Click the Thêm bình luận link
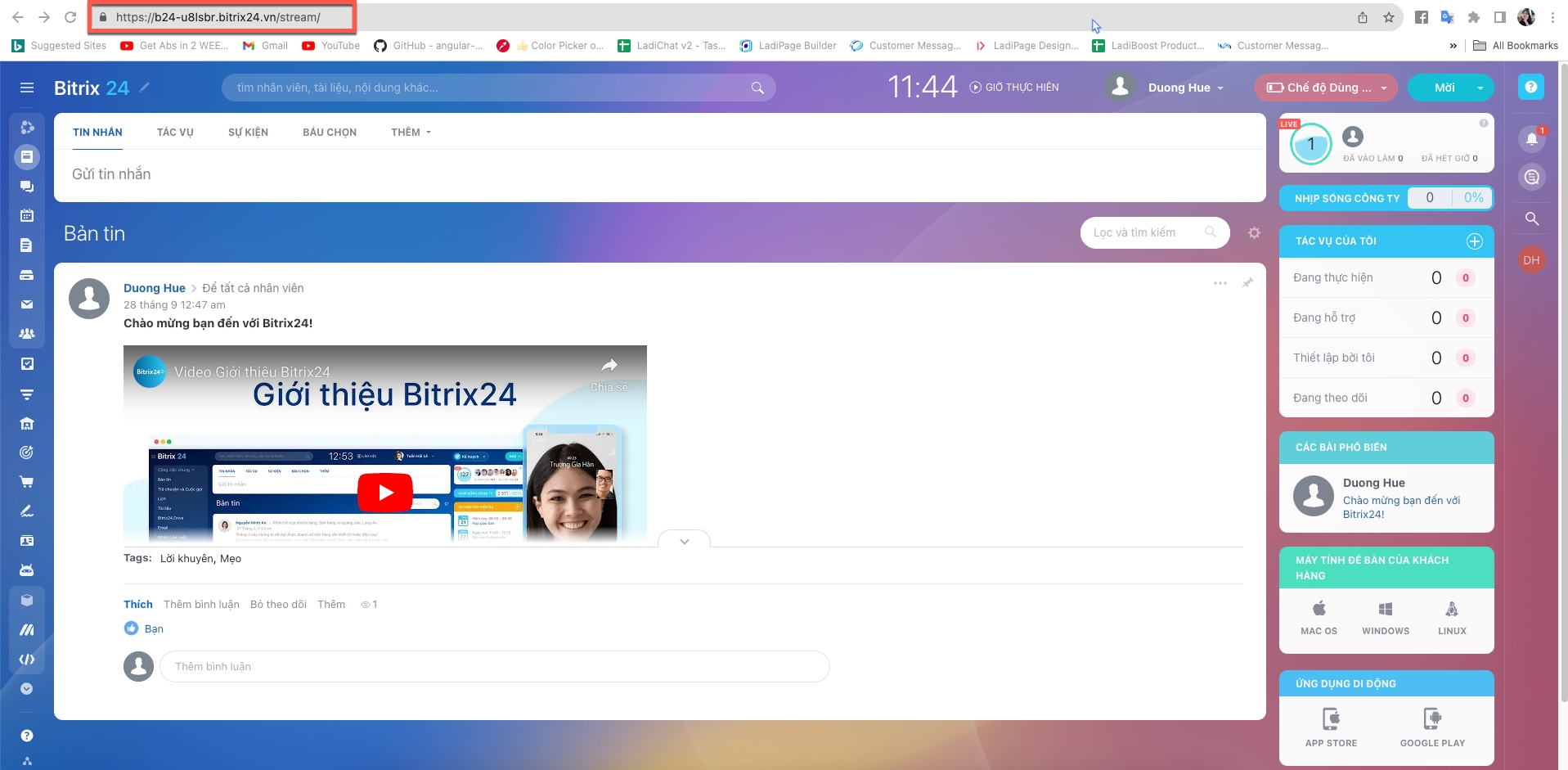Image resolution: width=1568 pixels, height=770 pixels. (201, 605)
